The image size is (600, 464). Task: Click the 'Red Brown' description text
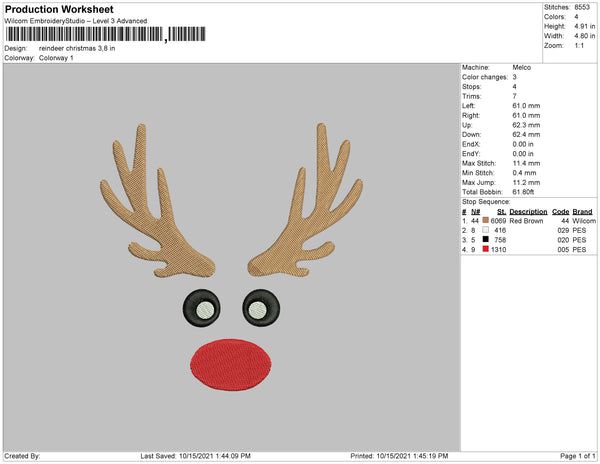[526, 221]
